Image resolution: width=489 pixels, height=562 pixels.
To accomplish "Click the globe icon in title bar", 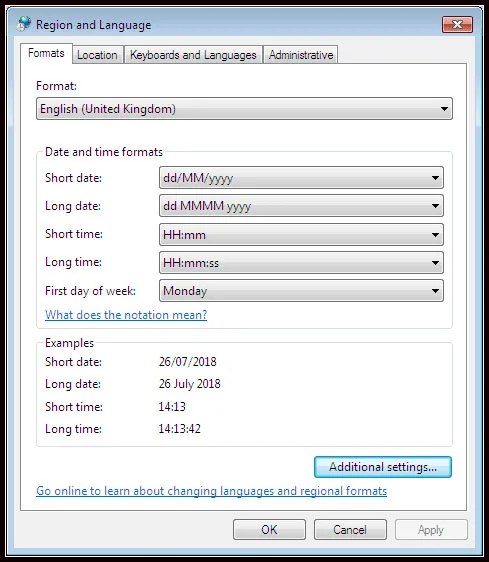I will [x=24, y=23].
